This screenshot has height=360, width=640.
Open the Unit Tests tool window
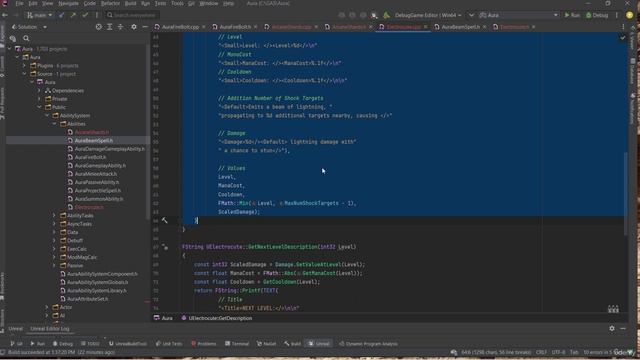point(169,344)
